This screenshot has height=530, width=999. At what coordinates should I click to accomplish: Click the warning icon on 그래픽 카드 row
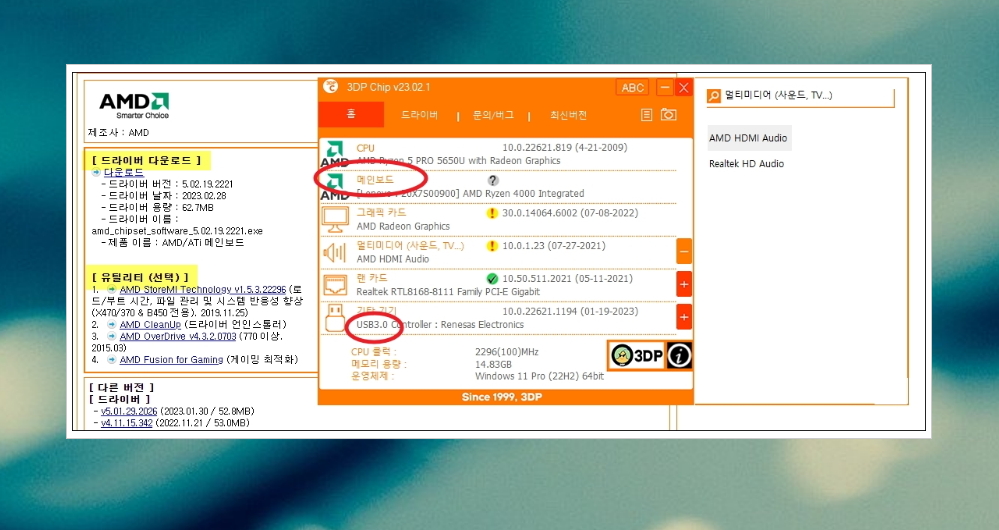[x=492, y=213]
